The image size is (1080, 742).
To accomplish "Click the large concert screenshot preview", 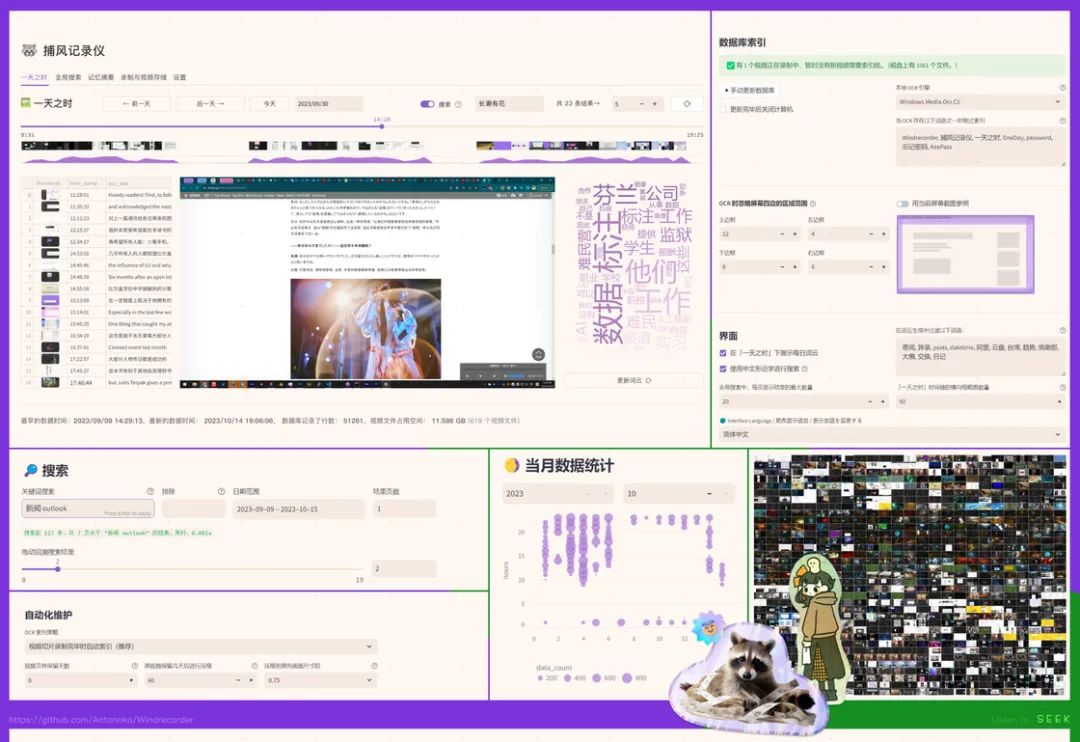I will 367,283.
